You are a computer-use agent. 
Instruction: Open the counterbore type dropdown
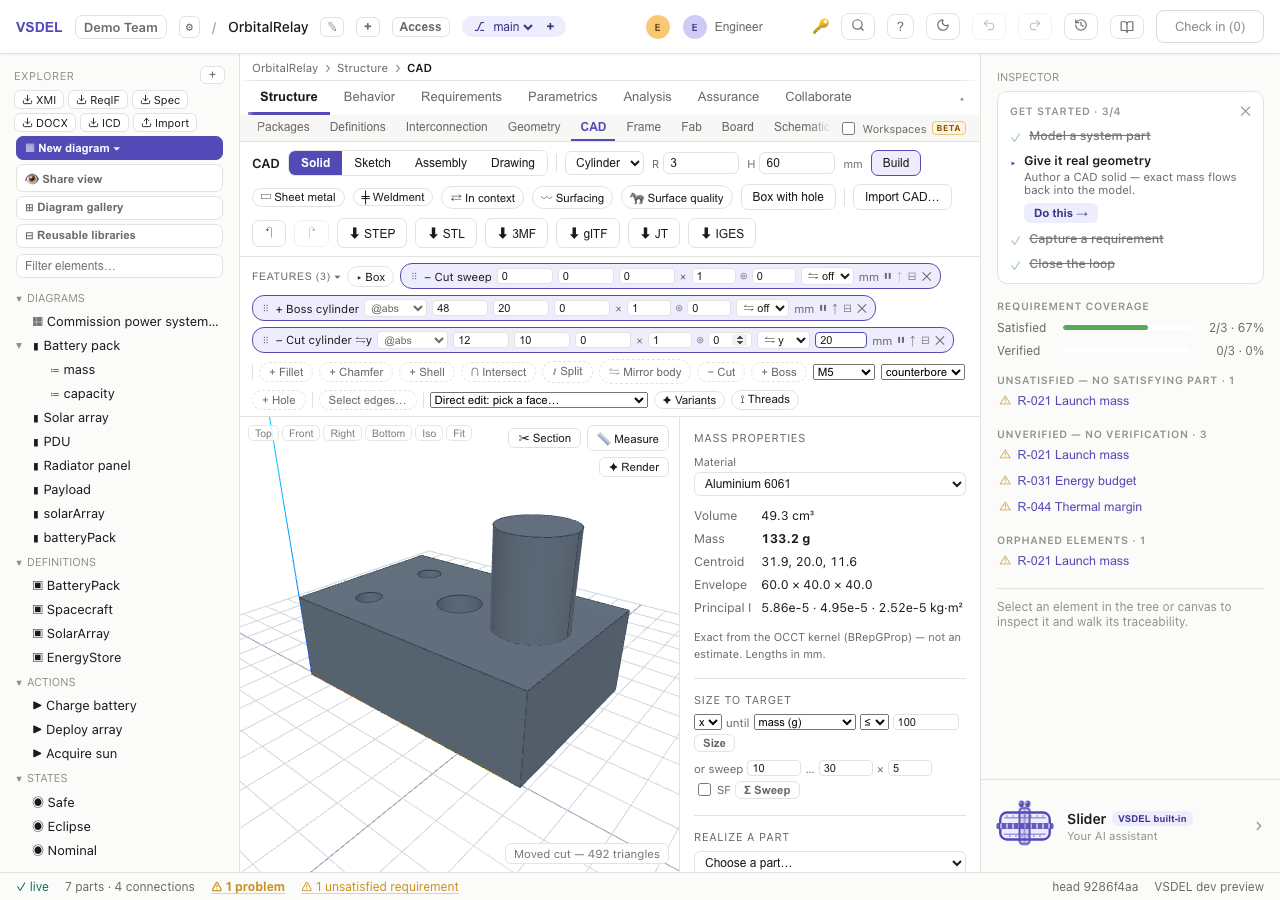click(x=923, y=372)
